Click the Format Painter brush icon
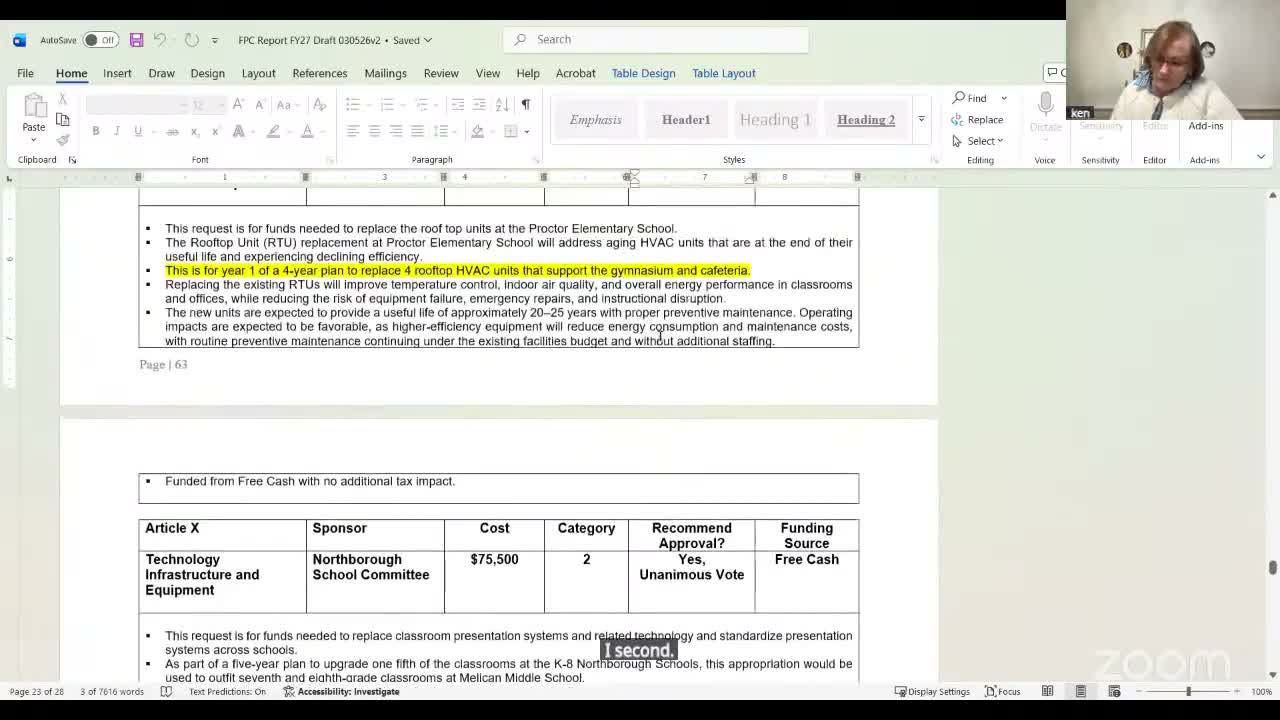This screenshot has width=1280, height=720. [62, 140]
